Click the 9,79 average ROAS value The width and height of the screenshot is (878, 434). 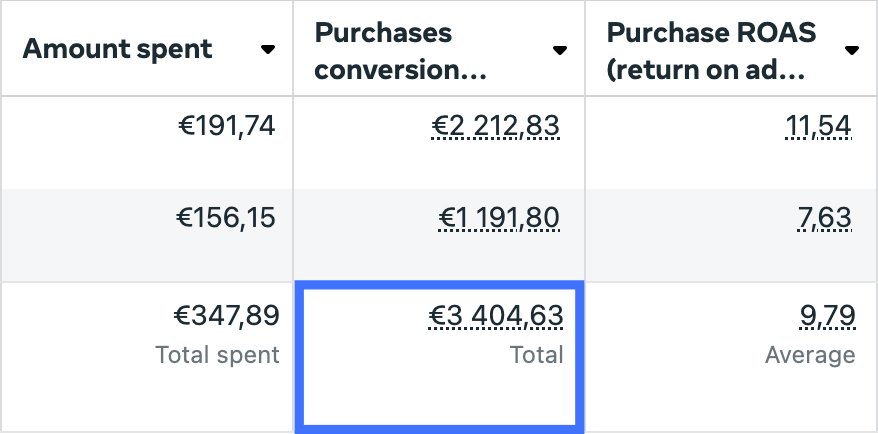(x=826, y=318)
